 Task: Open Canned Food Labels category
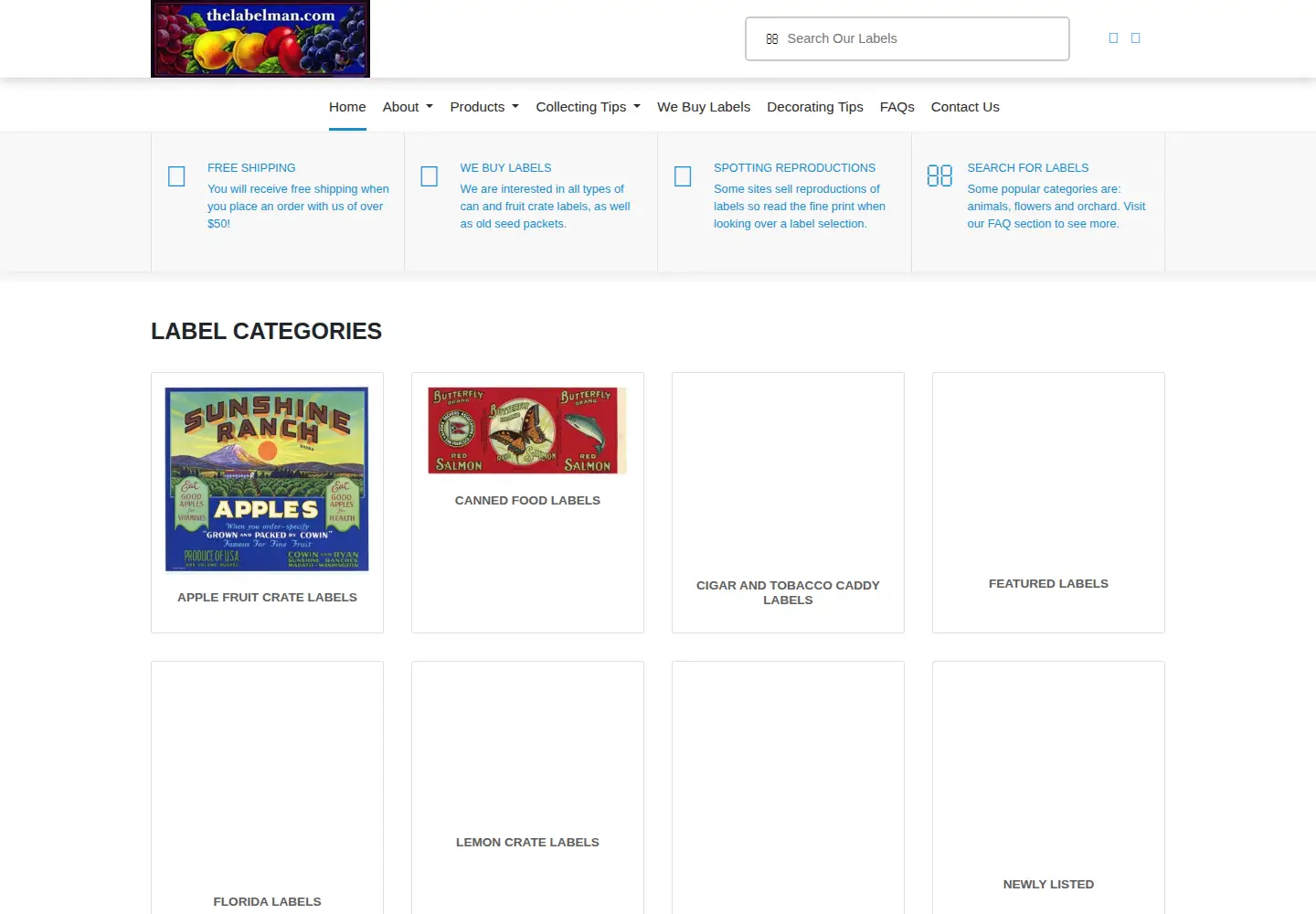pos(527,501)
